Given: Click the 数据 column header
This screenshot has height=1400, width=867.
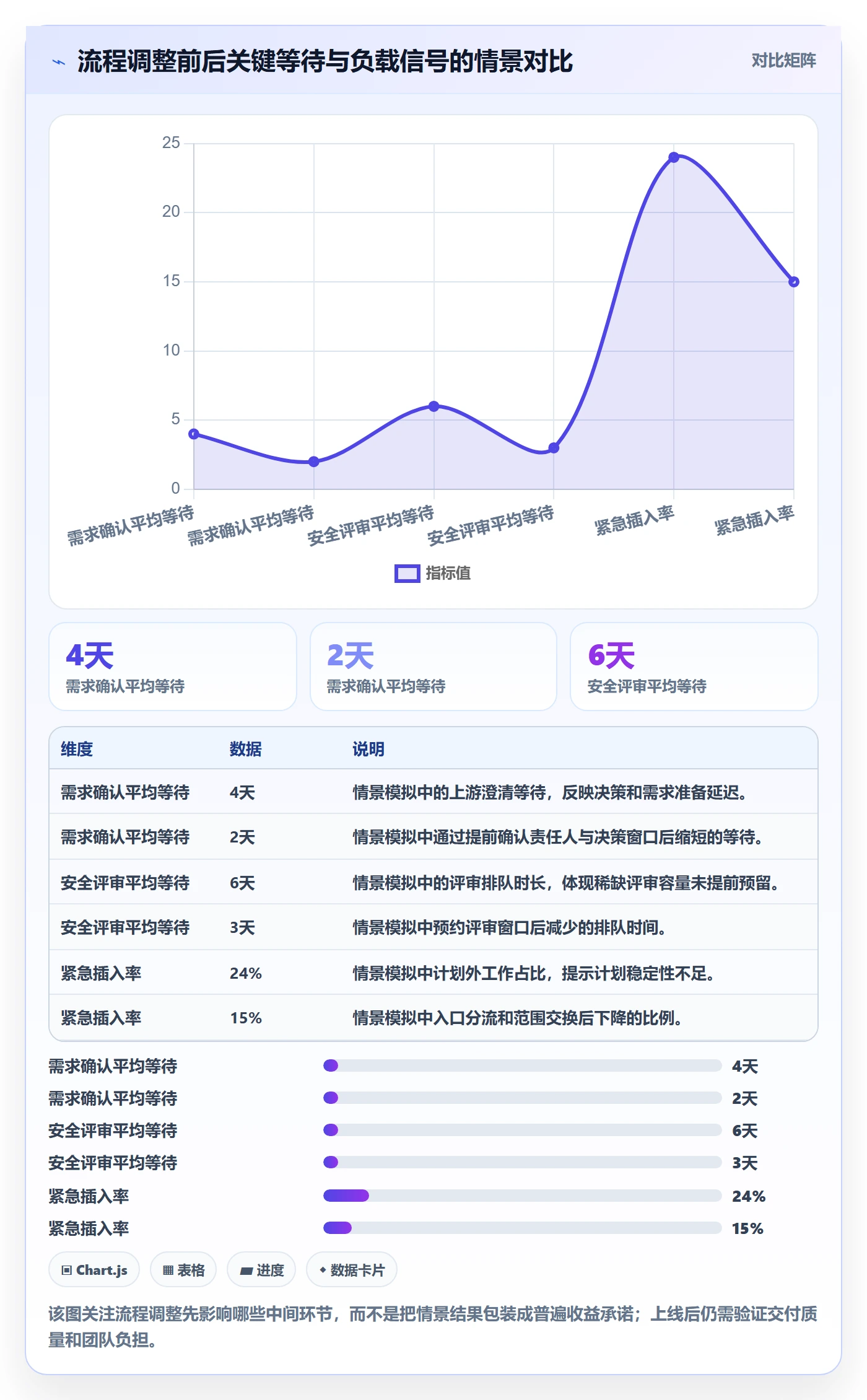Looking at the screenshot, I should tap(246, 749).
